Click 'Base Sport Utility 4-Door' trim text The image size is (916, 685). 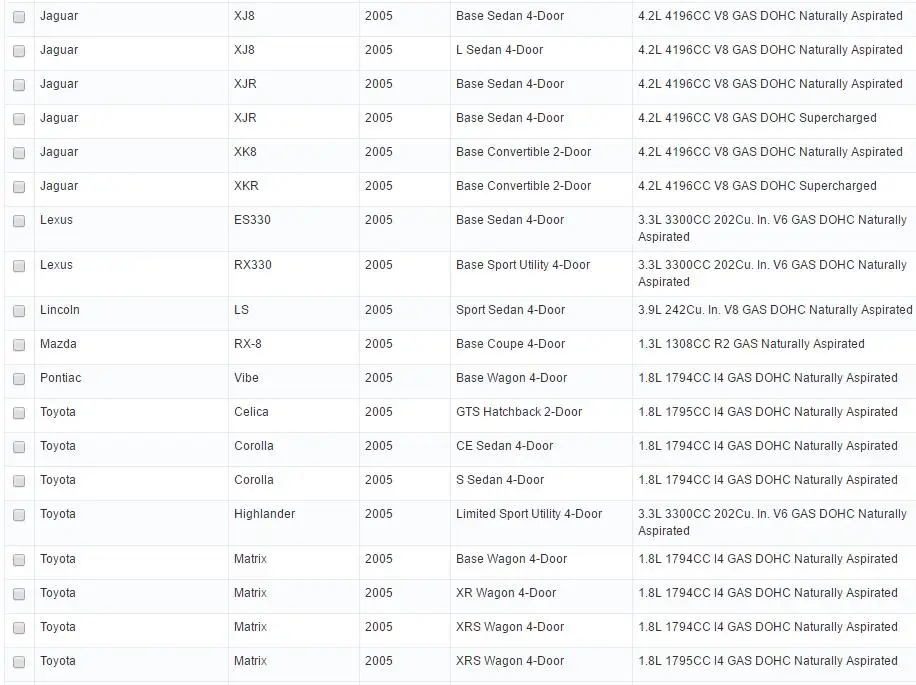[523, 265]
